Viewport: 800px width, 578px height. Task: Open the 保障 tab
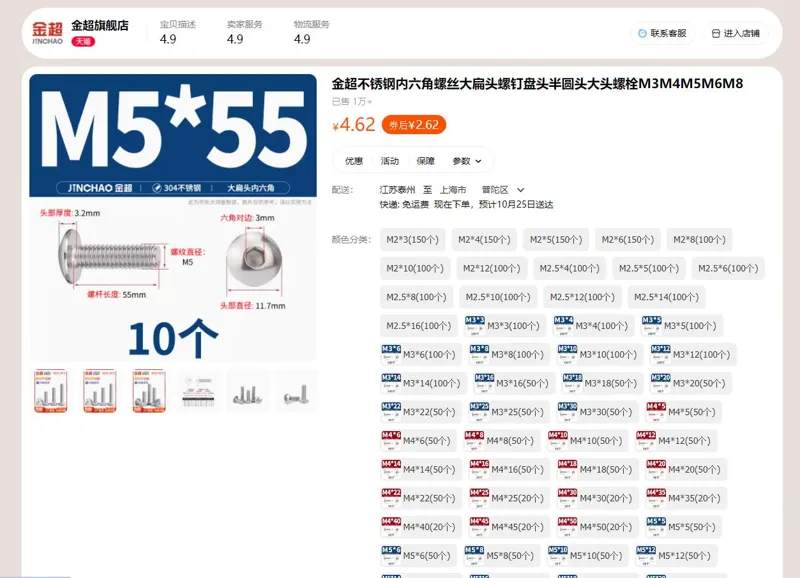point(425,161)
